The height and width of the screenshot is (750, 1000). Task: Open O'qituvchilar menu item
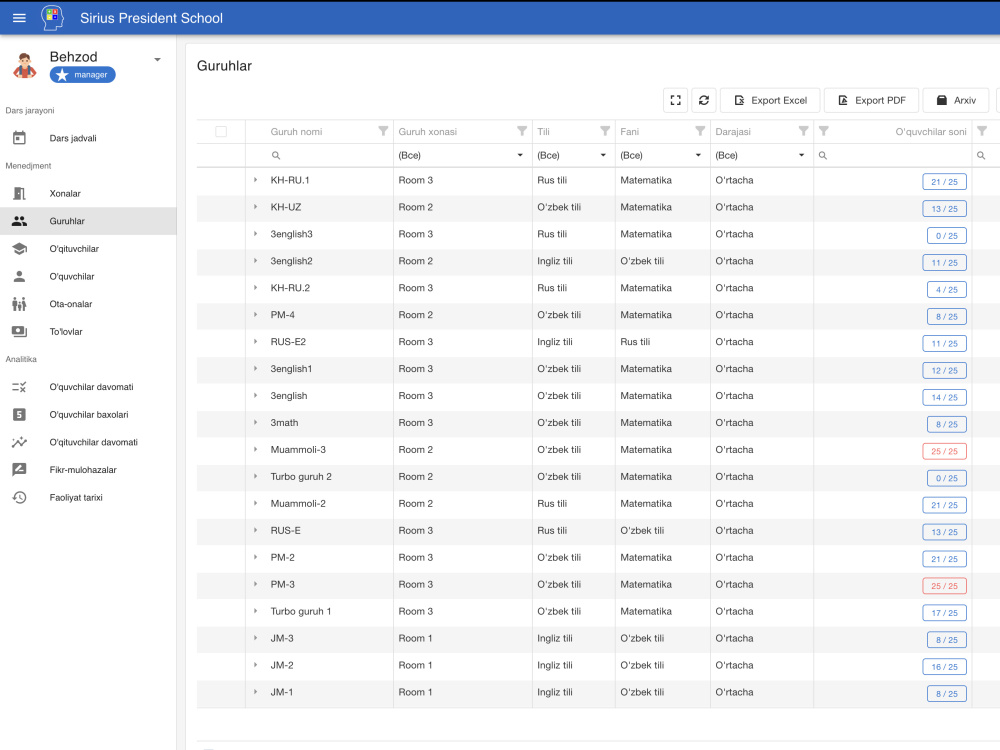(88, 249)
